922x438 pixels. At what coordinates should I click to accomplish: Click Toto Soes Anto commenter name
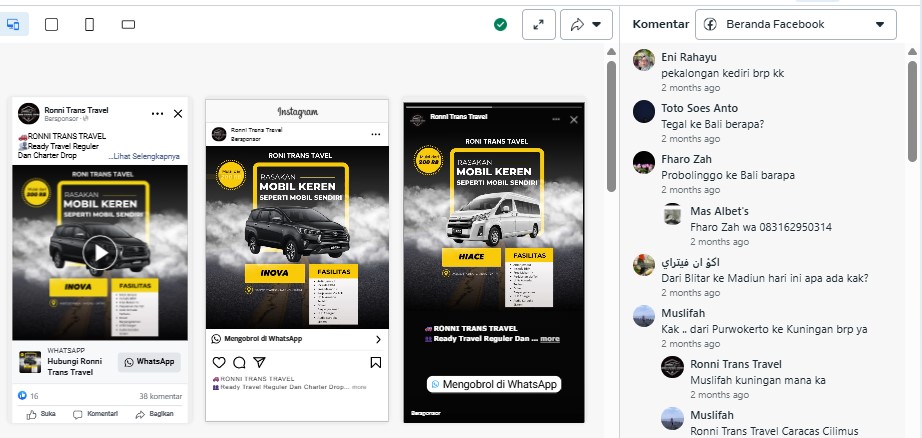(699, 108)
